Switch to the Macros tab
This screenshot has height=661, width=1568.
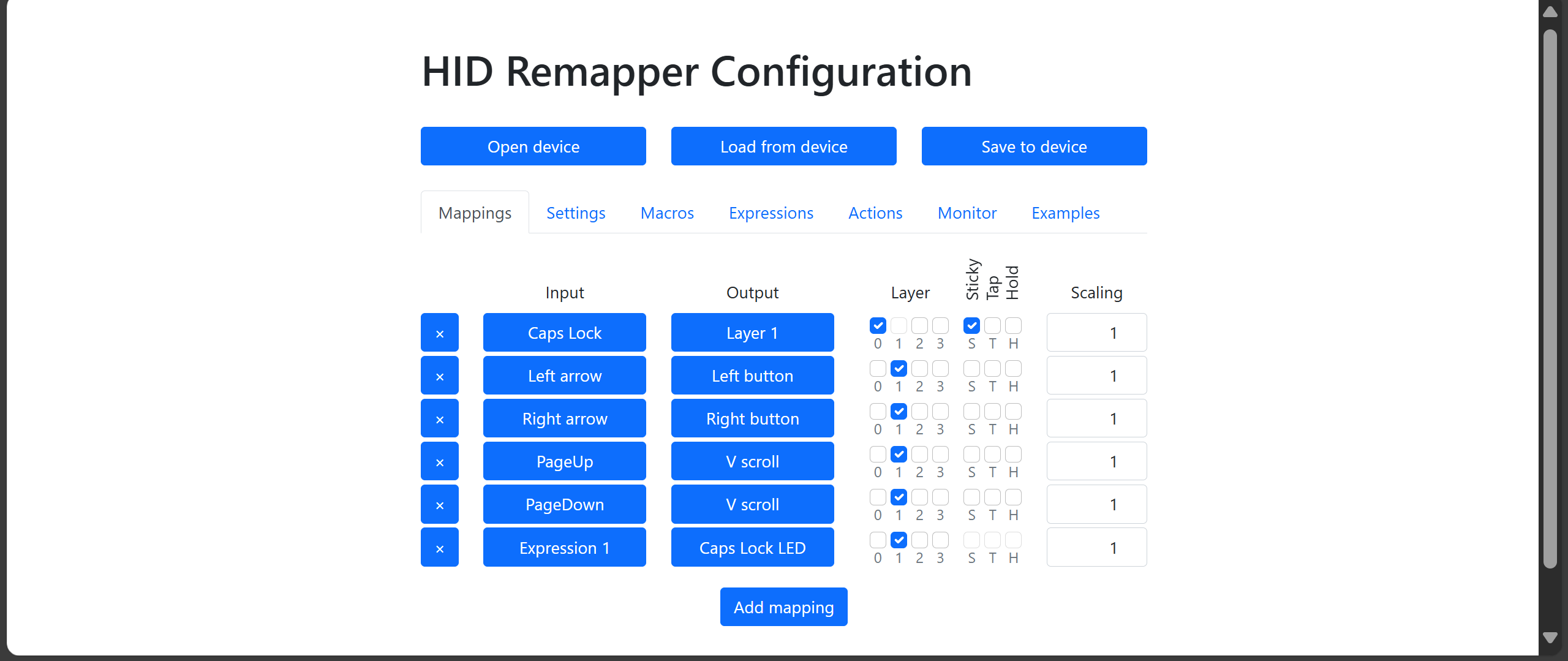pos(667,213)
